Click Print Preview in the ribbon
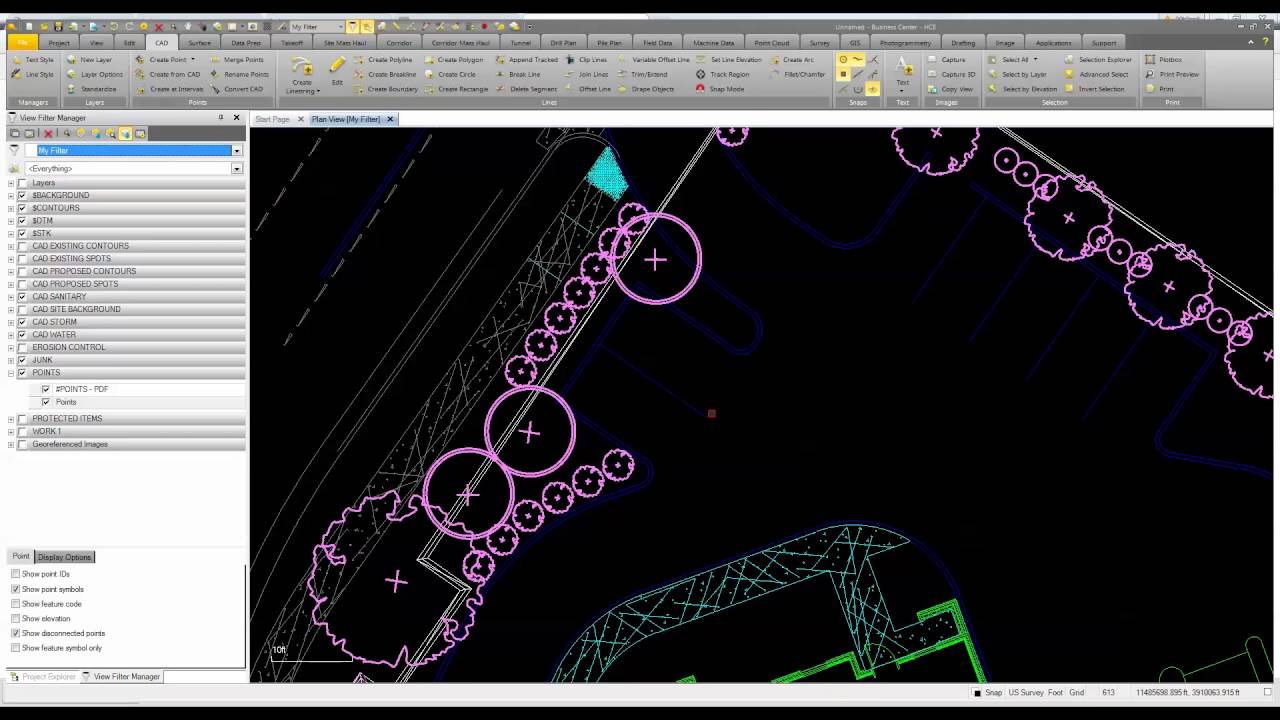The width and height of the screenshot is (1280, 720). pos(1171,74)
